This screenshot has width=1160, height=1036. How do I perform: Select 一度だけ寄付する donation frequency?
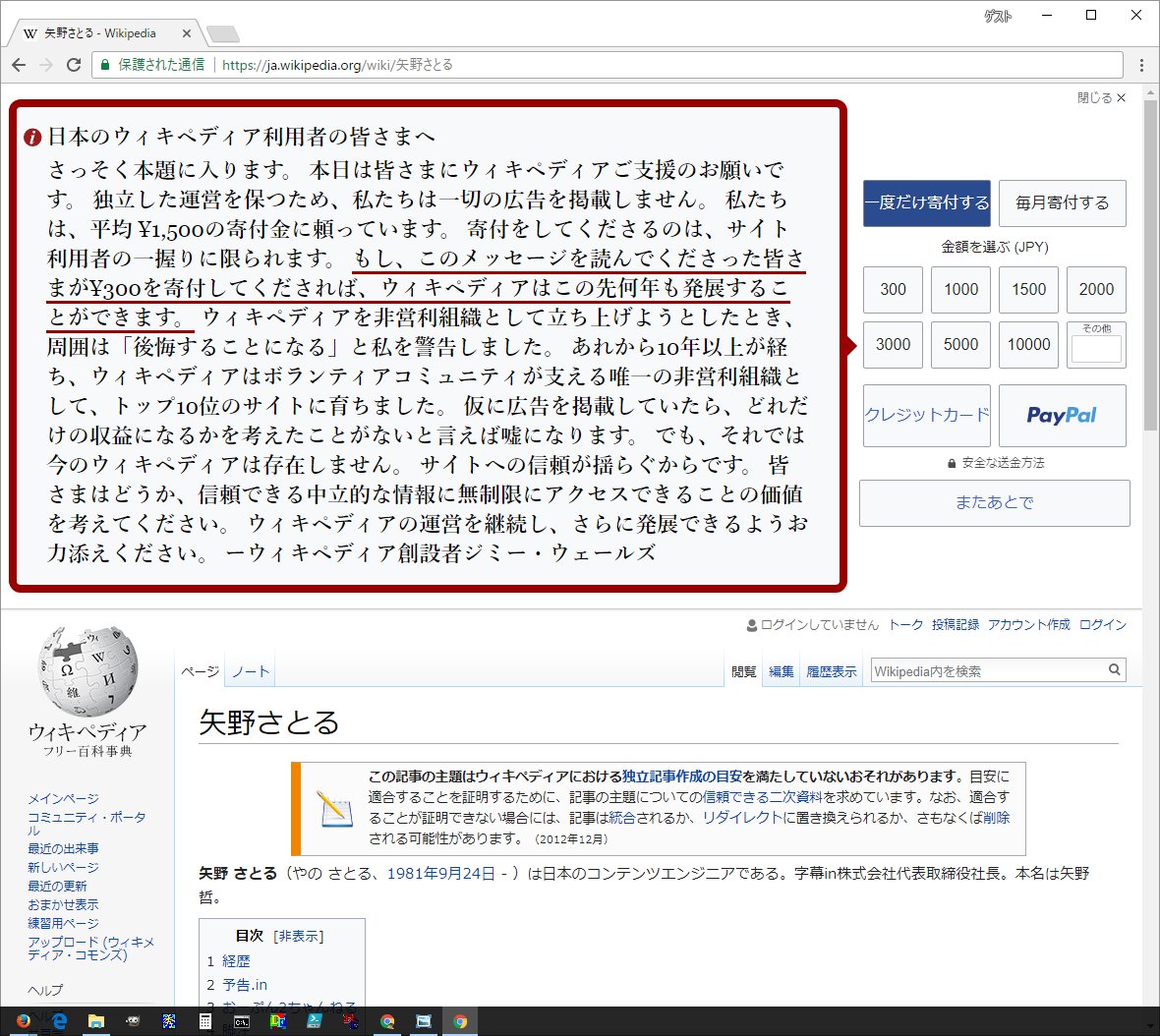[x=926, y=202]
